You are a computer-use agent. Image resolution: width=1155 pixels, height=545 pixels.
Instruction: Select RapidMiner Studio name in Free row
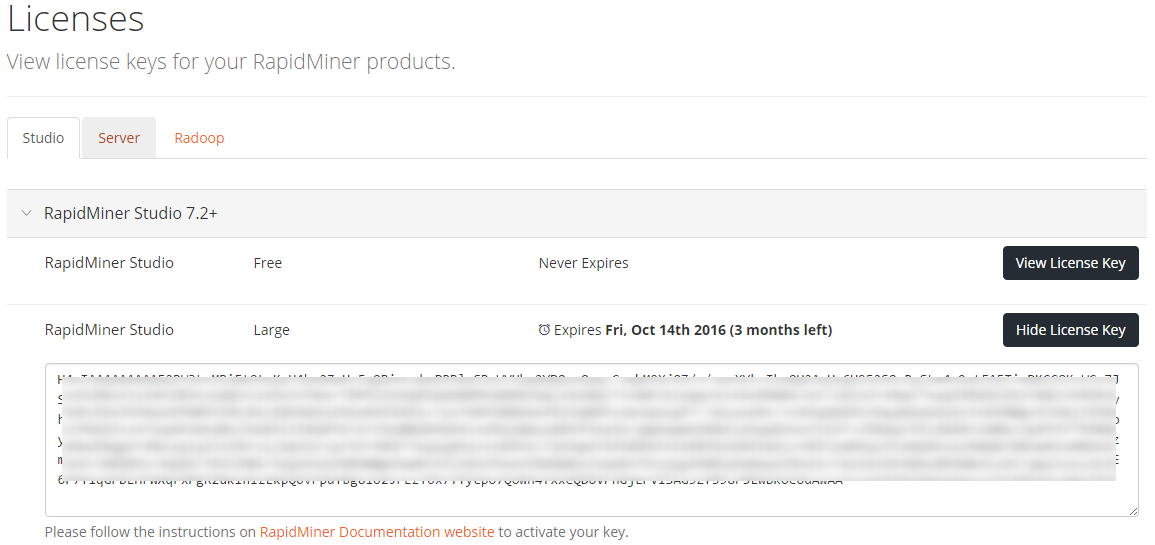(x=109, y=263)
